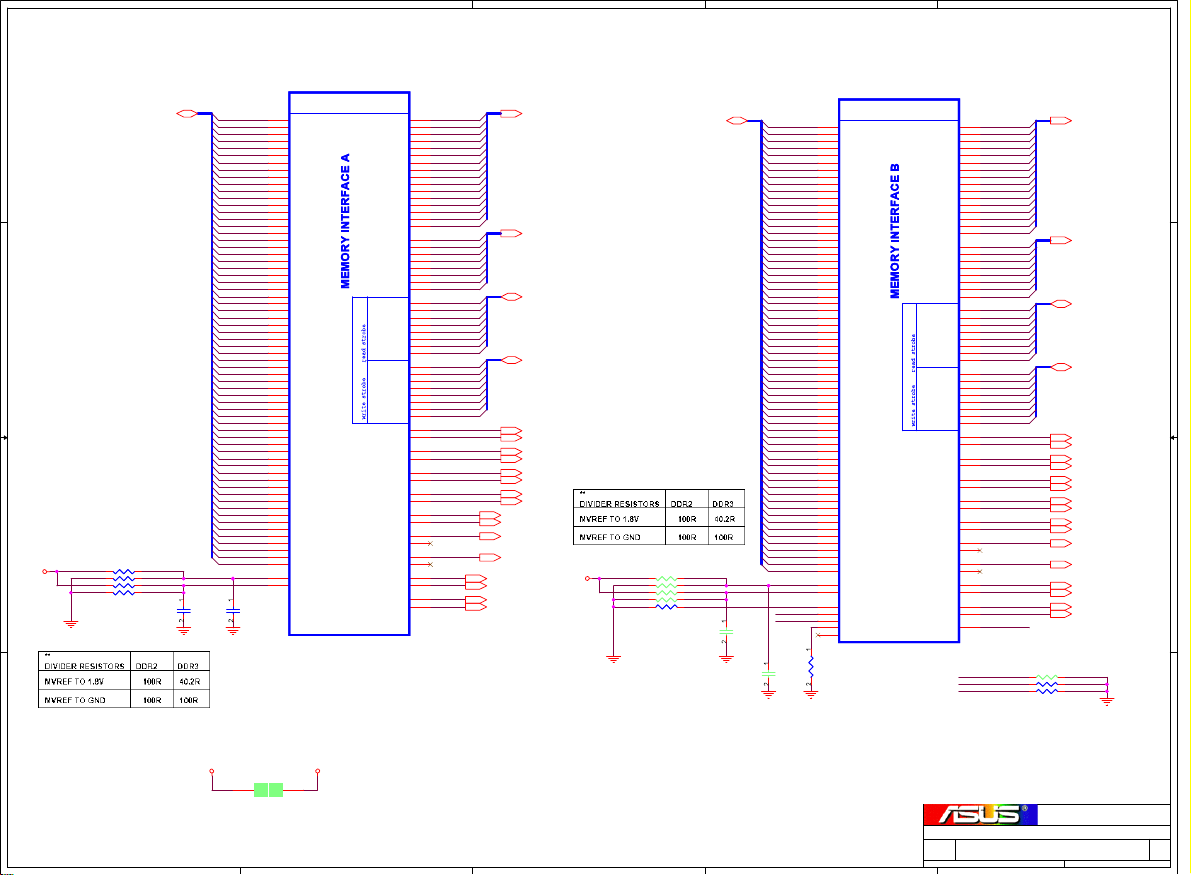Screen dimensions: 1191x875
Task: Select the bus port left of Interface B
Action: tap(736, 121)
